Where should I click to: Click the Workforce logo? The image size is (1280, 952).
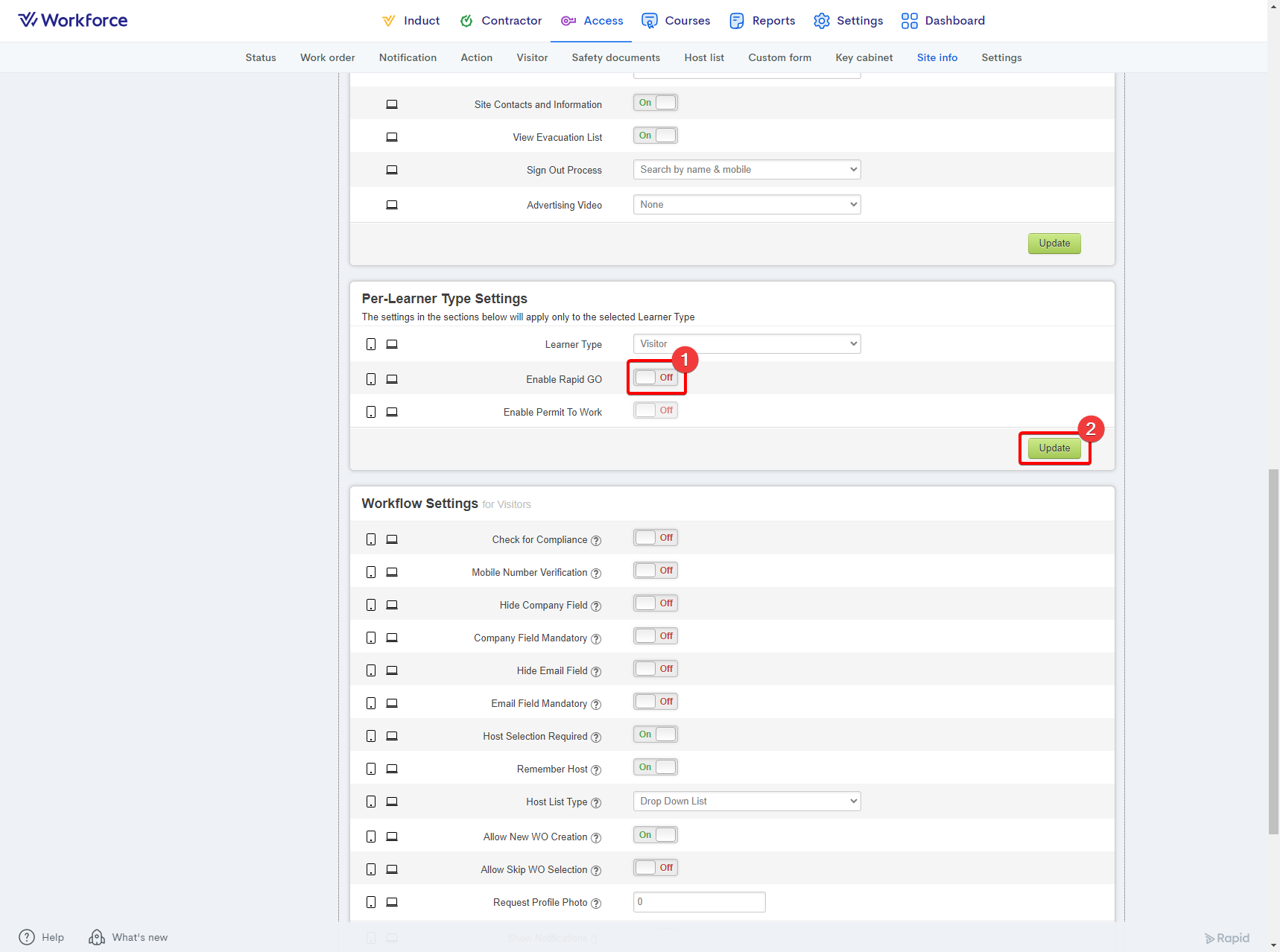73,20
